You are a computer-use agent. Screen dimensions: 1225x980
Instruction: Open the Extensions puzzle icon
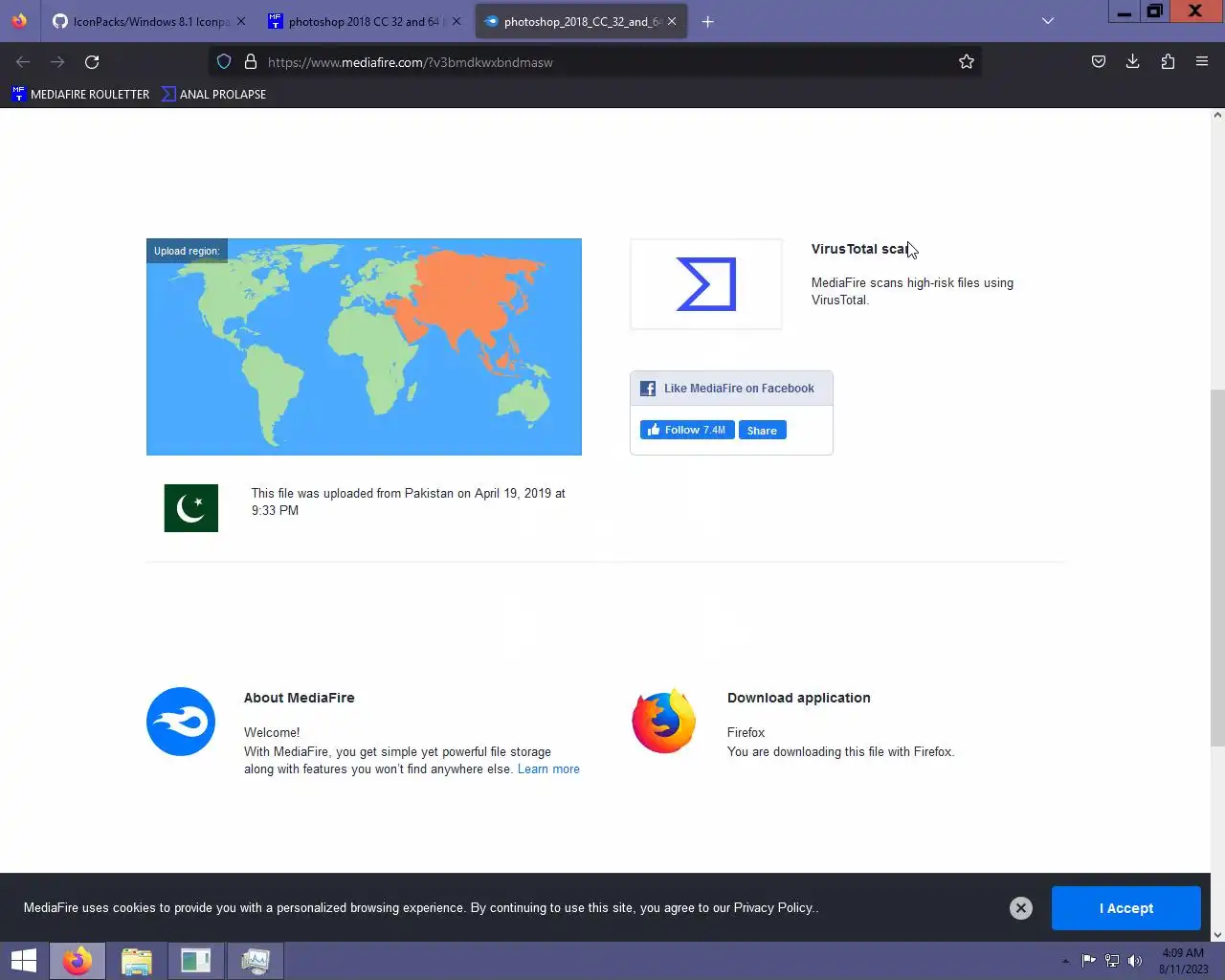1168,62
